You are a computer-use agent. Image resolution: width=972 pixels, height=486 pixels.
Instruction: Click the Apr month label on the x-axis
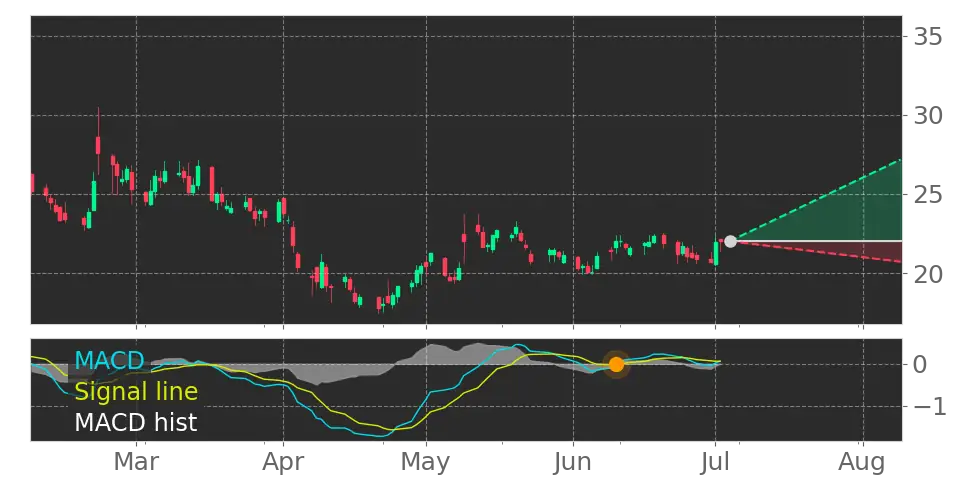pos(283,463)
